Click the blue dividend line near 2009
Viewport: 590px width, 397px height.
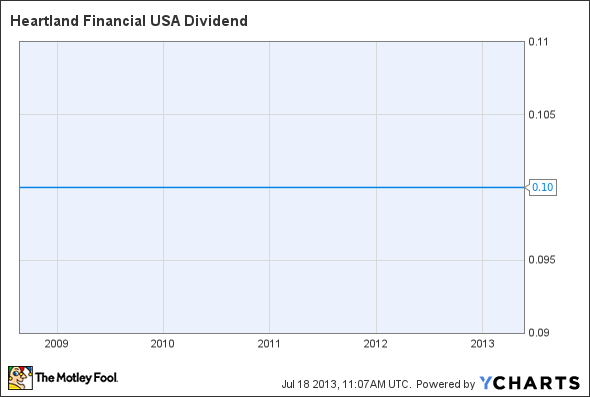pos(57,187)
